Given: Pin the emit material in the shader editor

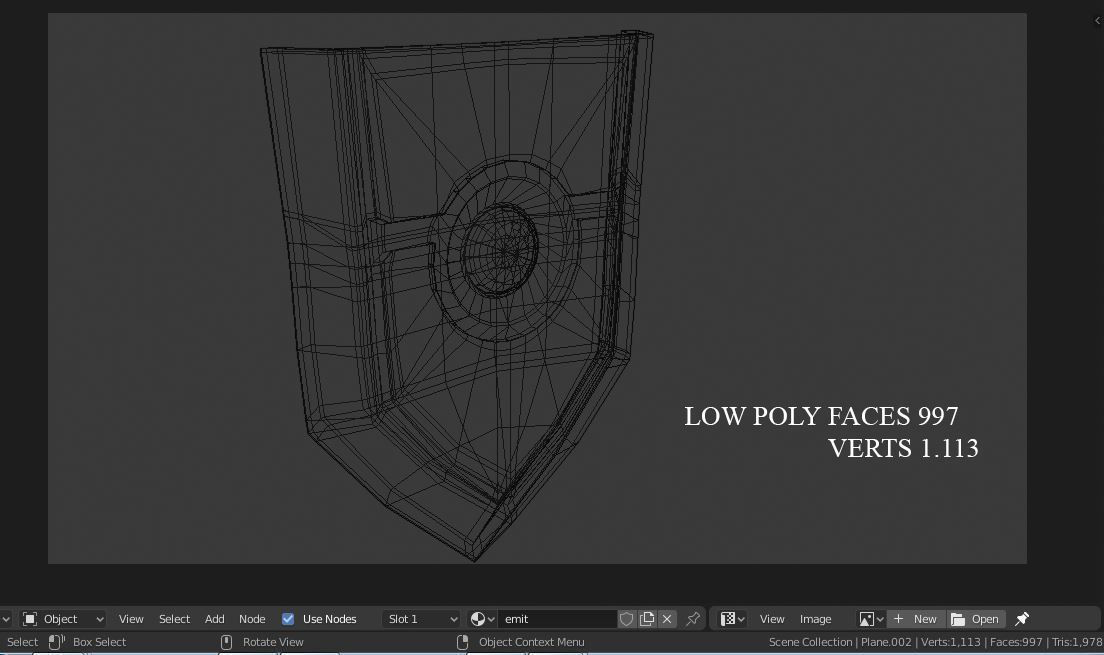Looking at the screenshot, I should click(693, 618).
